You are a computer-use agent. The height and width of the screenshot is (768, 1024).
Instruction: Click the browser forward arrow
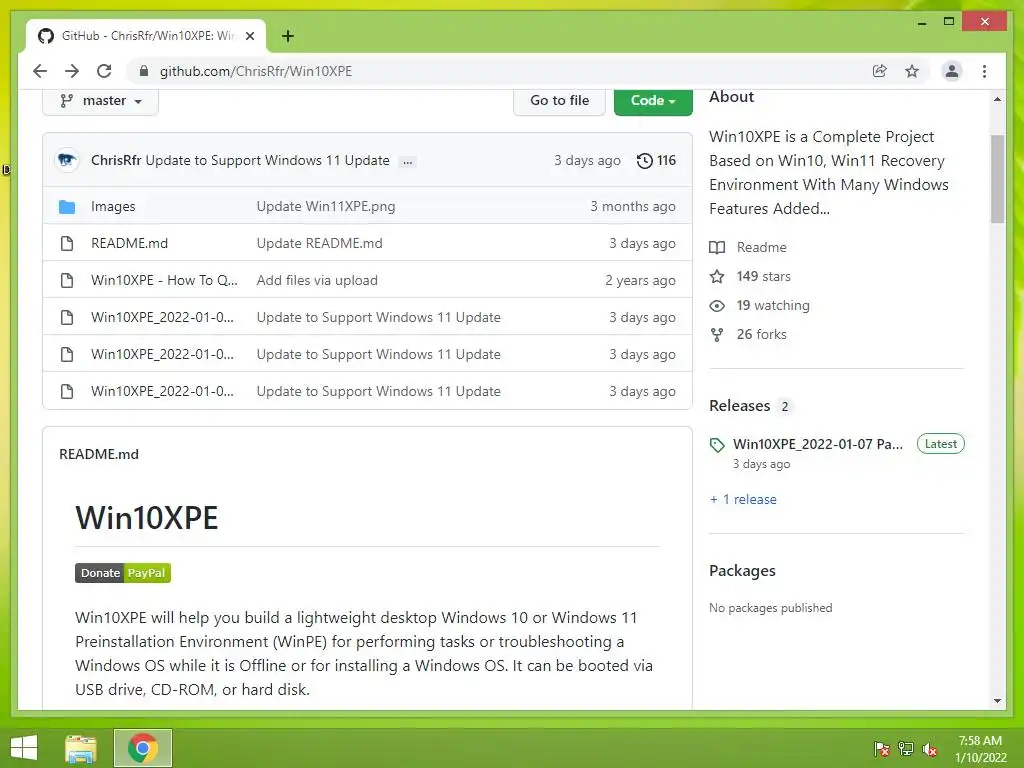pyautogui.click(x=72, y=71)
